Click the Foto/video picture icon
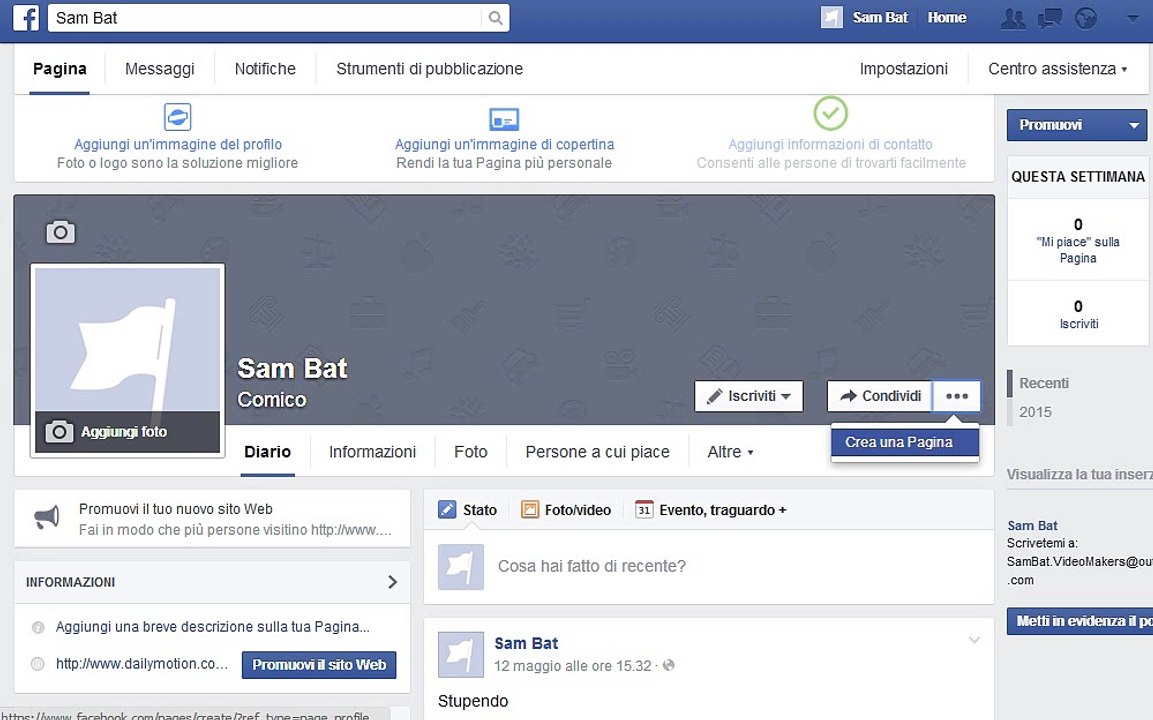 [529, 510]
